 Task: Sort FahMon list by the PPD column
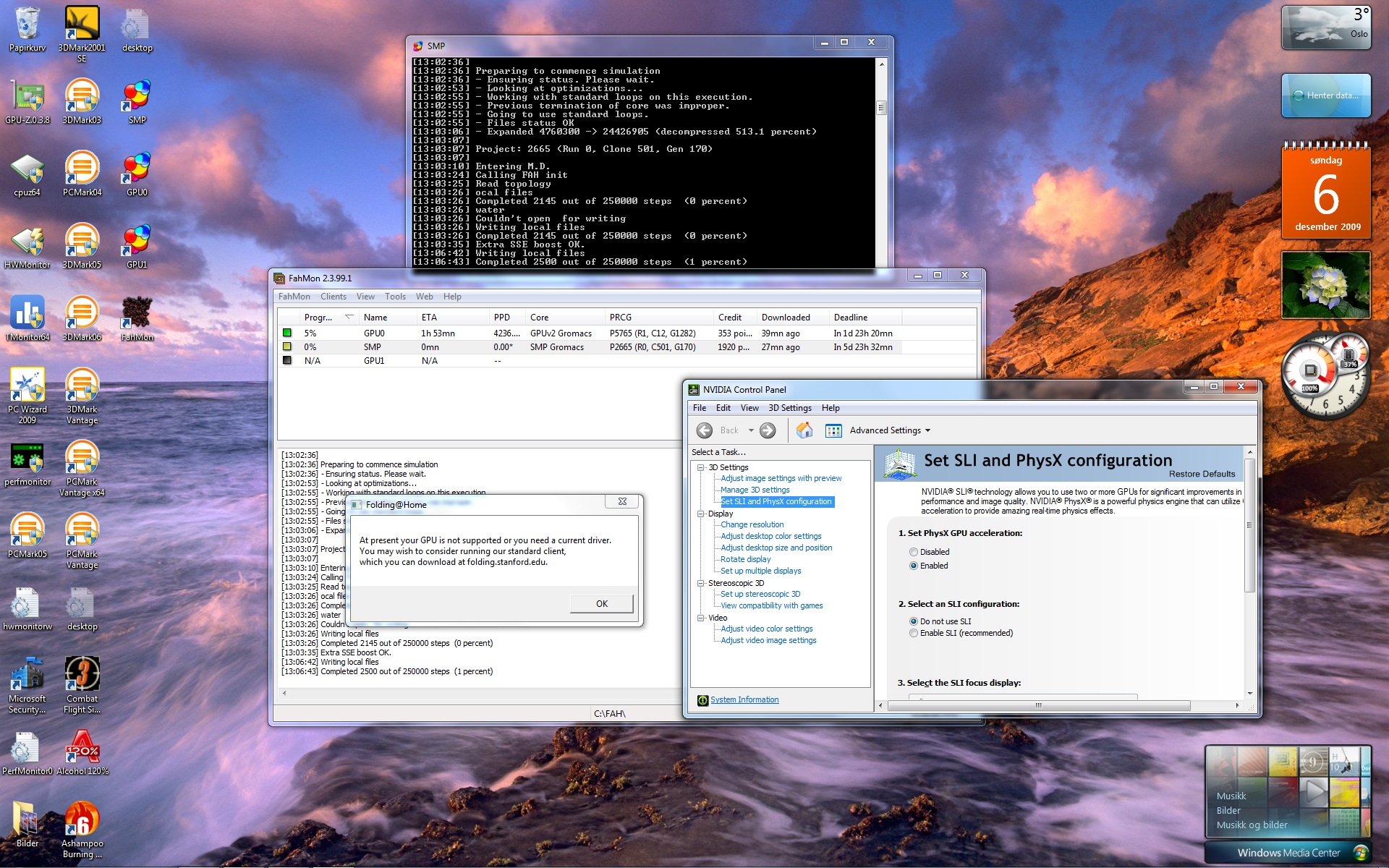point(507,318)
